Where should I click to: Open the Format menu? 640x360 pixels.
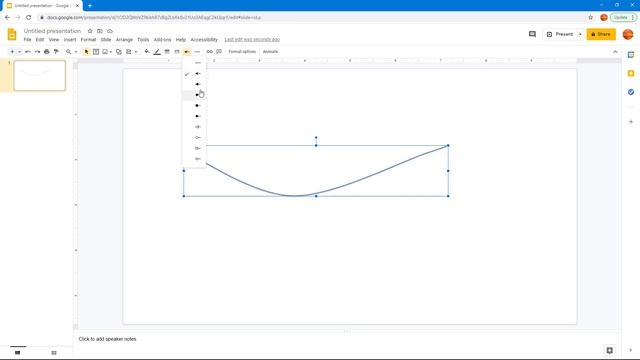pos(88,40)
